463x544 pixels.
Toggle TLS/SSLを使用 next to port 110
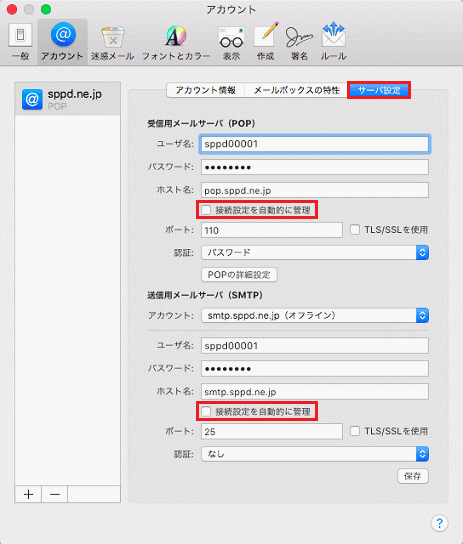tap(355, 230)
